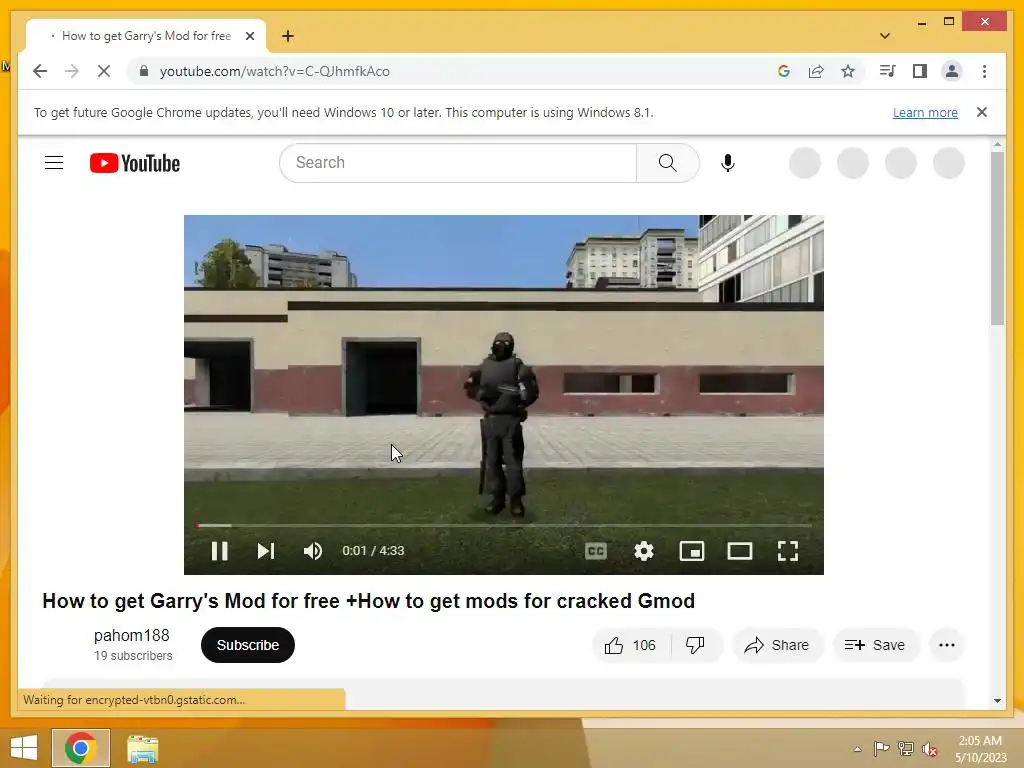Click the muted volume tray icon
This screenshot has width=1024, height=768.
click(x=930, y=749)
